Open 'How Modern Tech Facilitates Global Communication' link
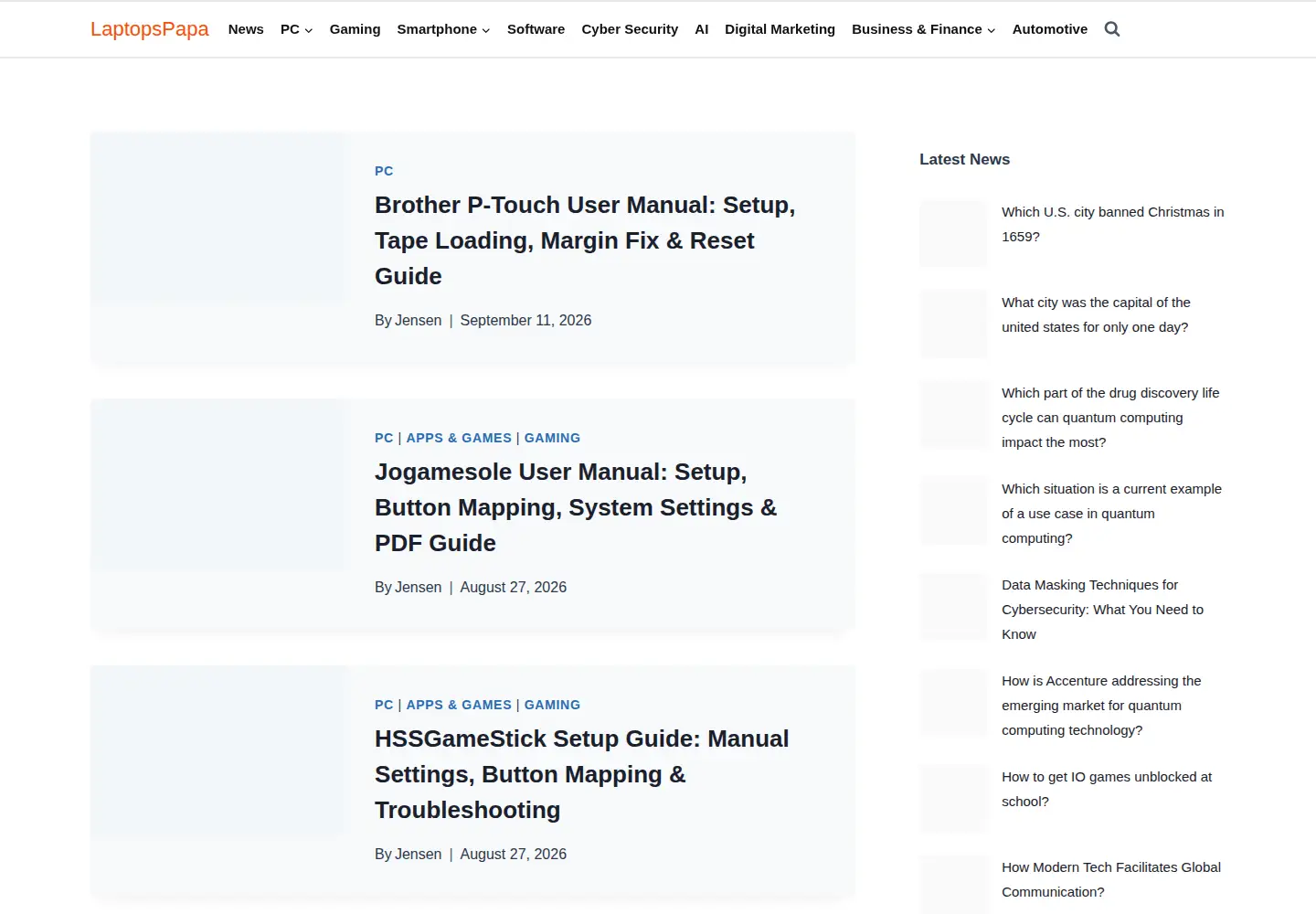1316x914 pixels. (x=1111, y=879)
